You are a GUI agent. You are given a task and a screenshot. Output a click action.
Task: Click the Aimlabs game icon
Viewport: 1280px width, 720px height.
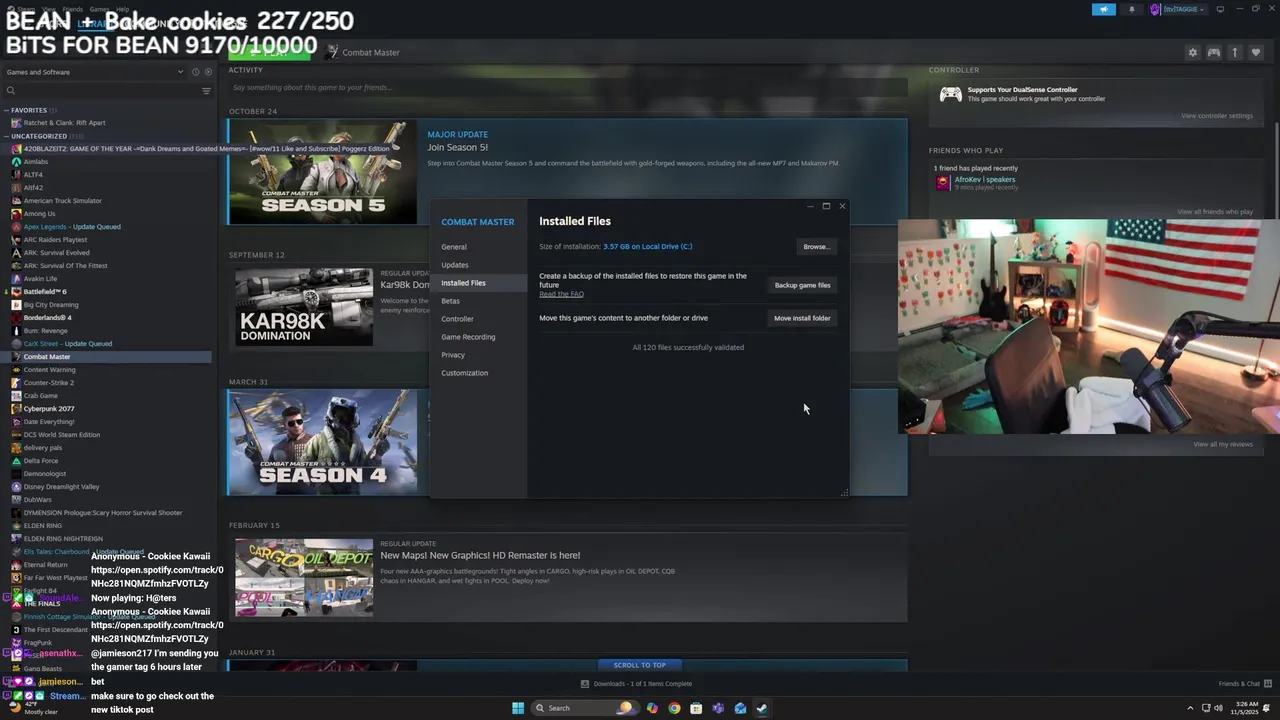pyautogui.click(x=16, y=161)
